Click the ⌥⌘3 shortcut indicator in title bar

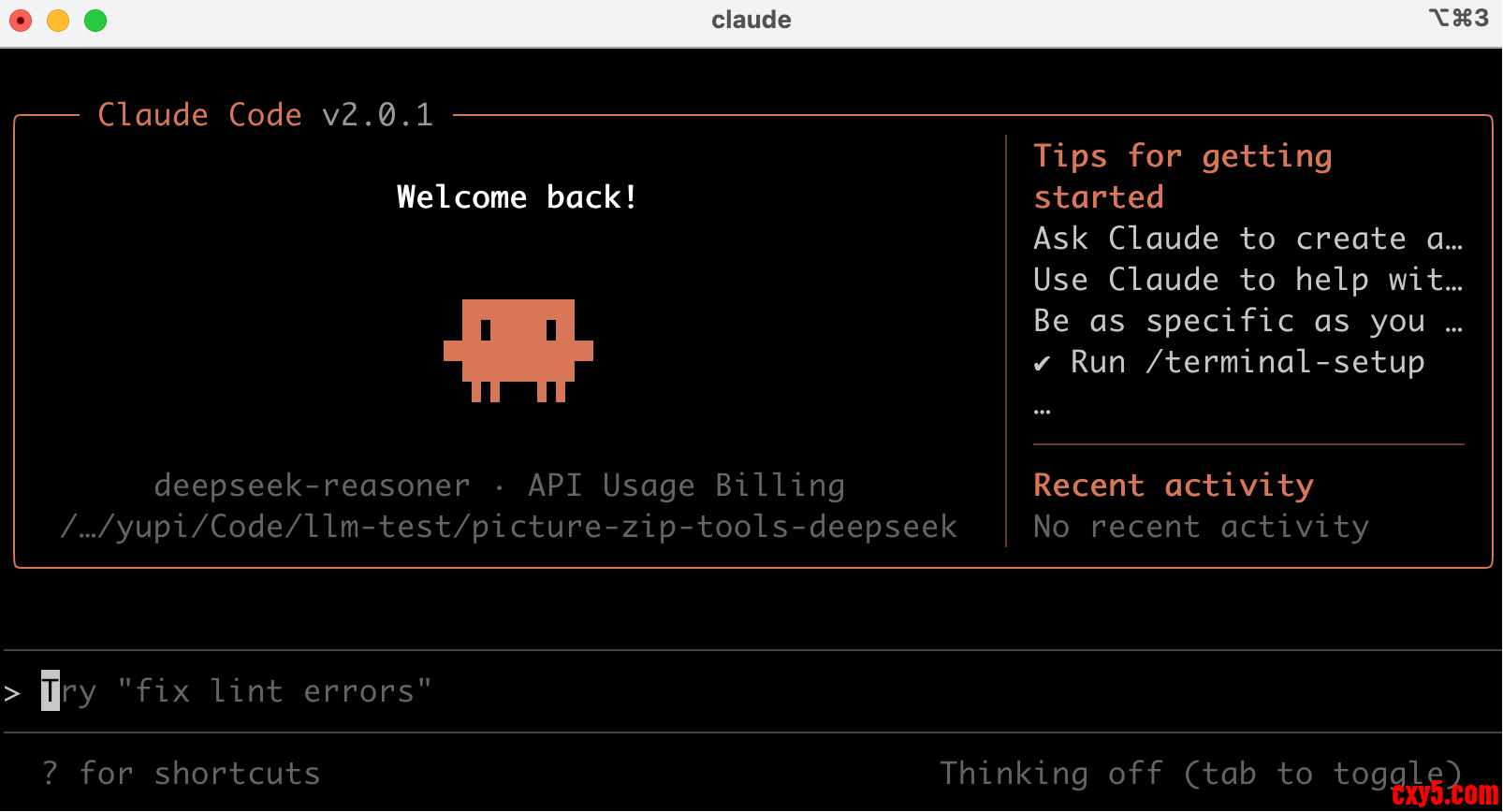(x=1458, y=18)
